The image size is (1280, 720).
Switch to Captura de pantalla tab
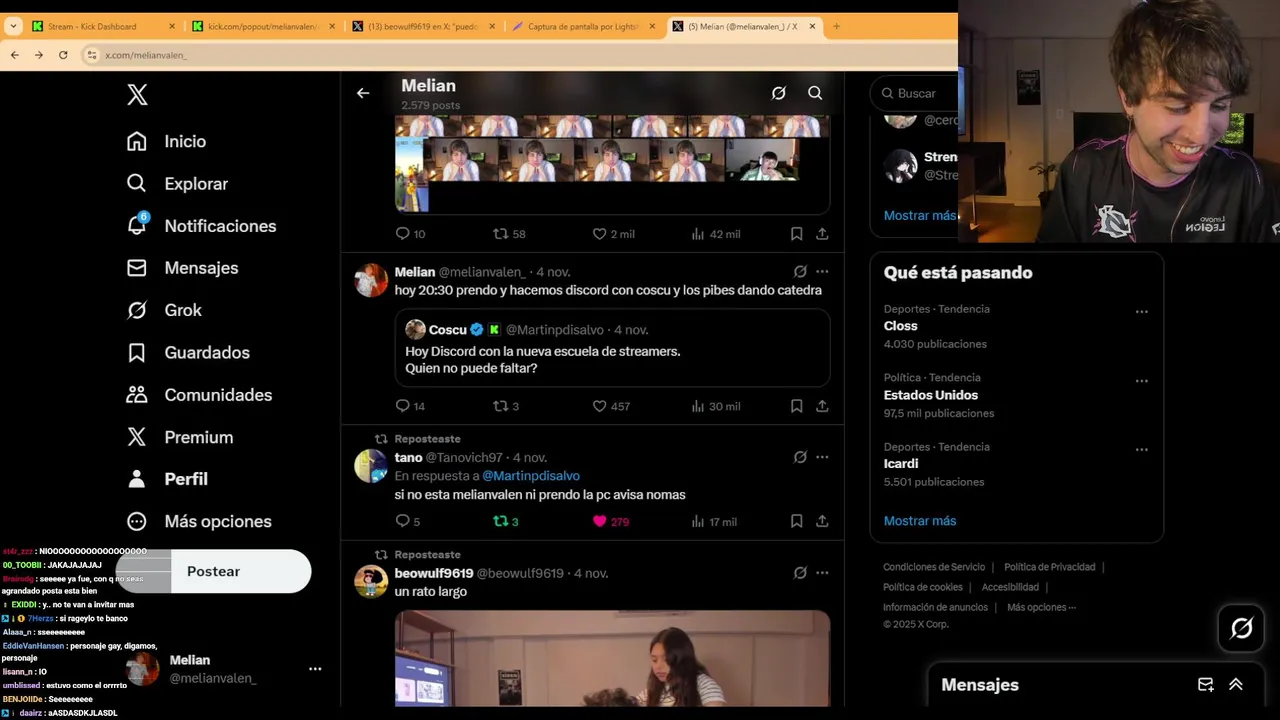[x=584, y=26]
